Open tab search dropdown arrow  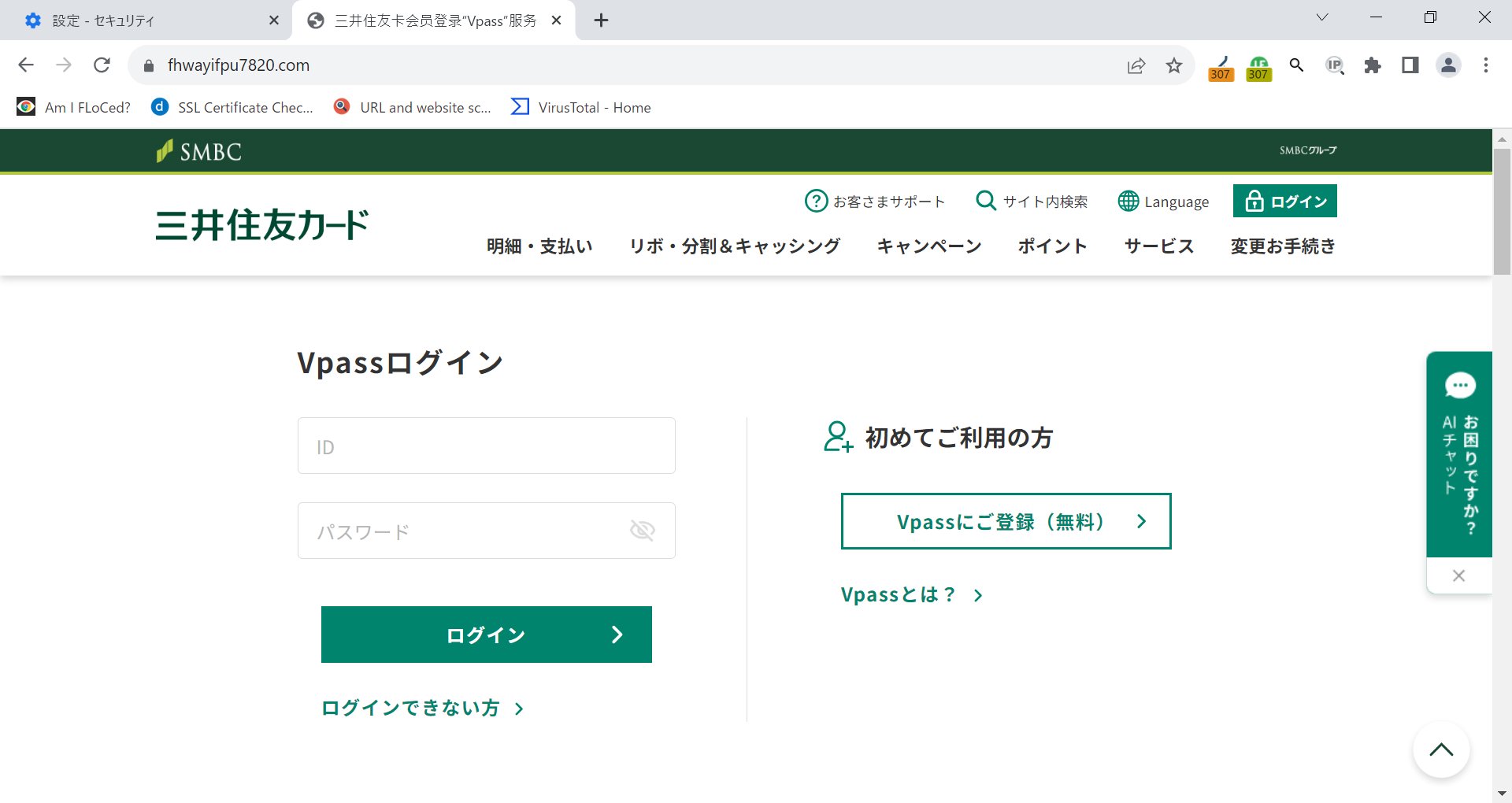[x=1322, y=17]
